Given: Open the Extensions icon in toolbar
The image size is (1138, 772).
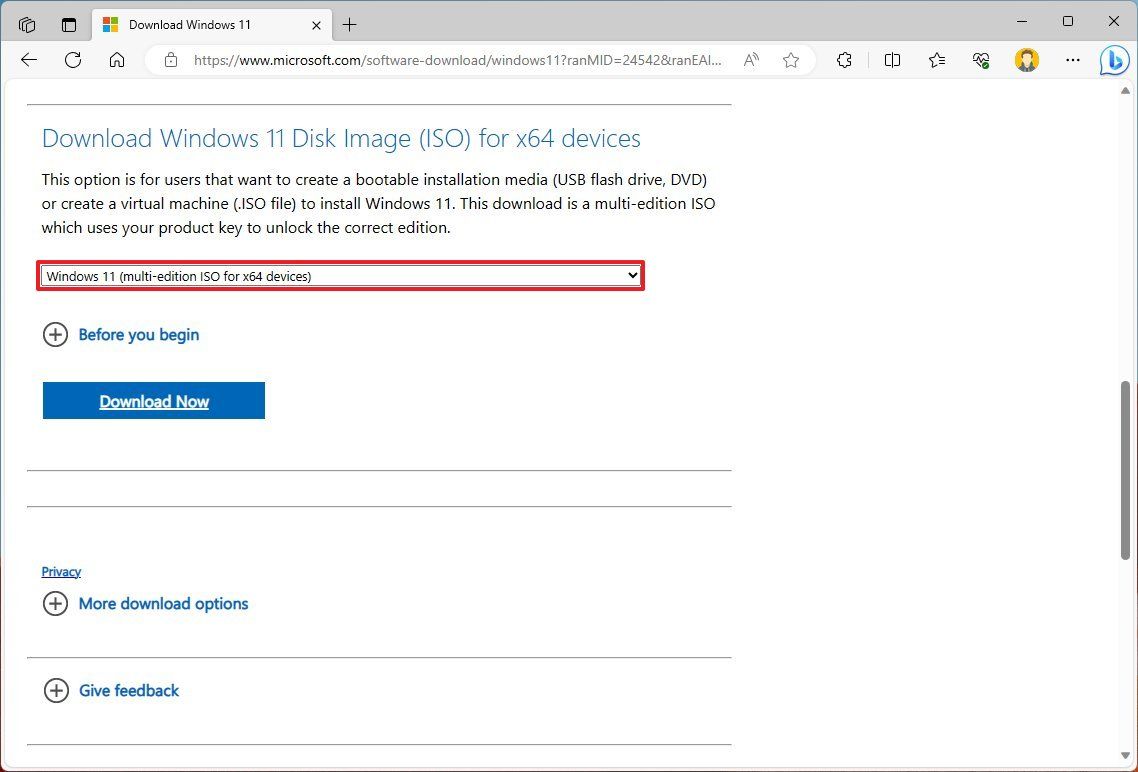Looking at the screenshot, I should tap(845, 60).
